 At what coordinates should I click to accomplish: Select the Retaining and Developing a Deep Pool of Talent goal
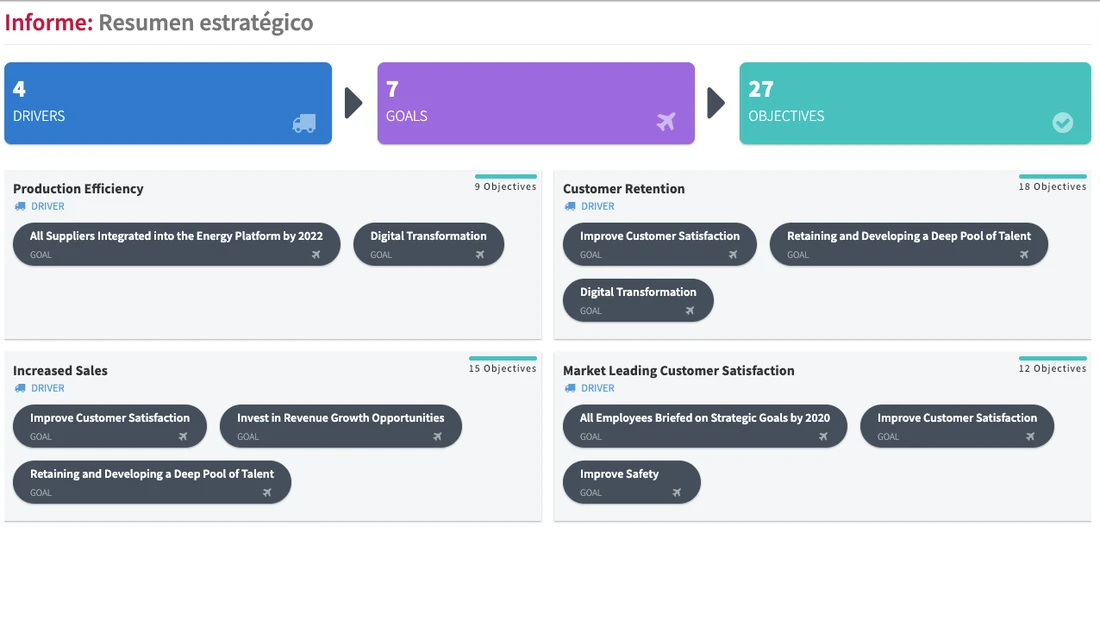pos(908,244)
